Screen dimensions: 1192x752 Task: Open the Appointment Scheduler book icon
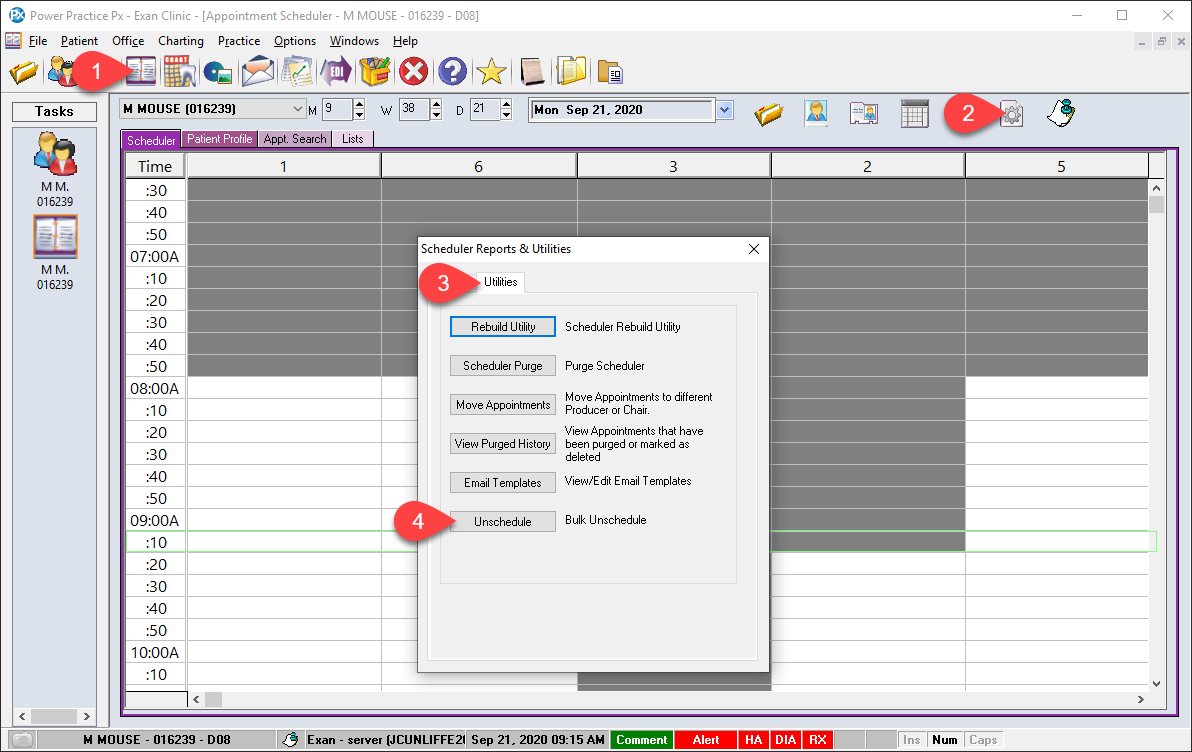pos(141,72)
